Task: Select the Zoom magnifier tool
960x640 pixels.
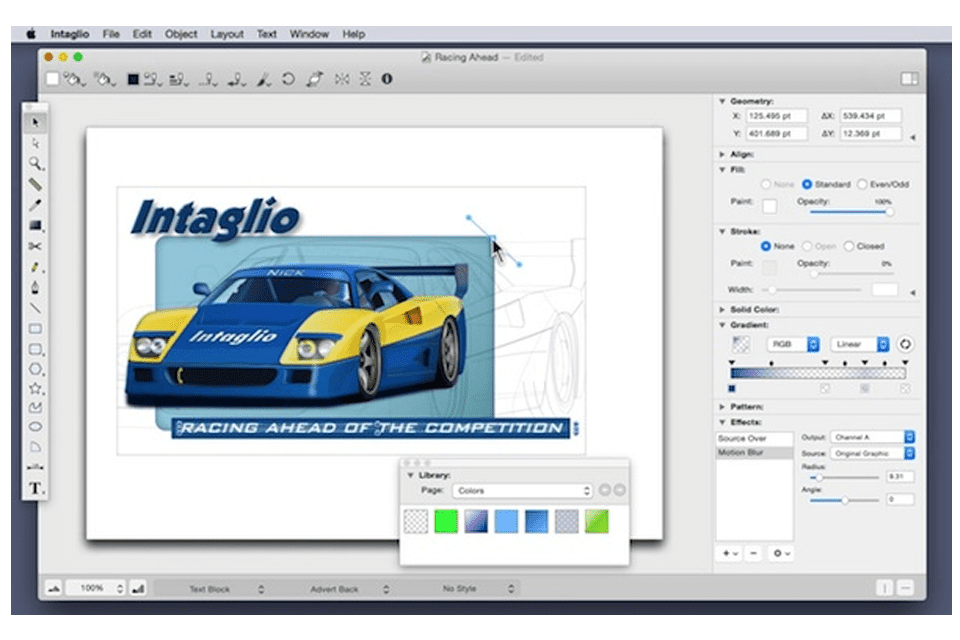Action: pos(35,163)
